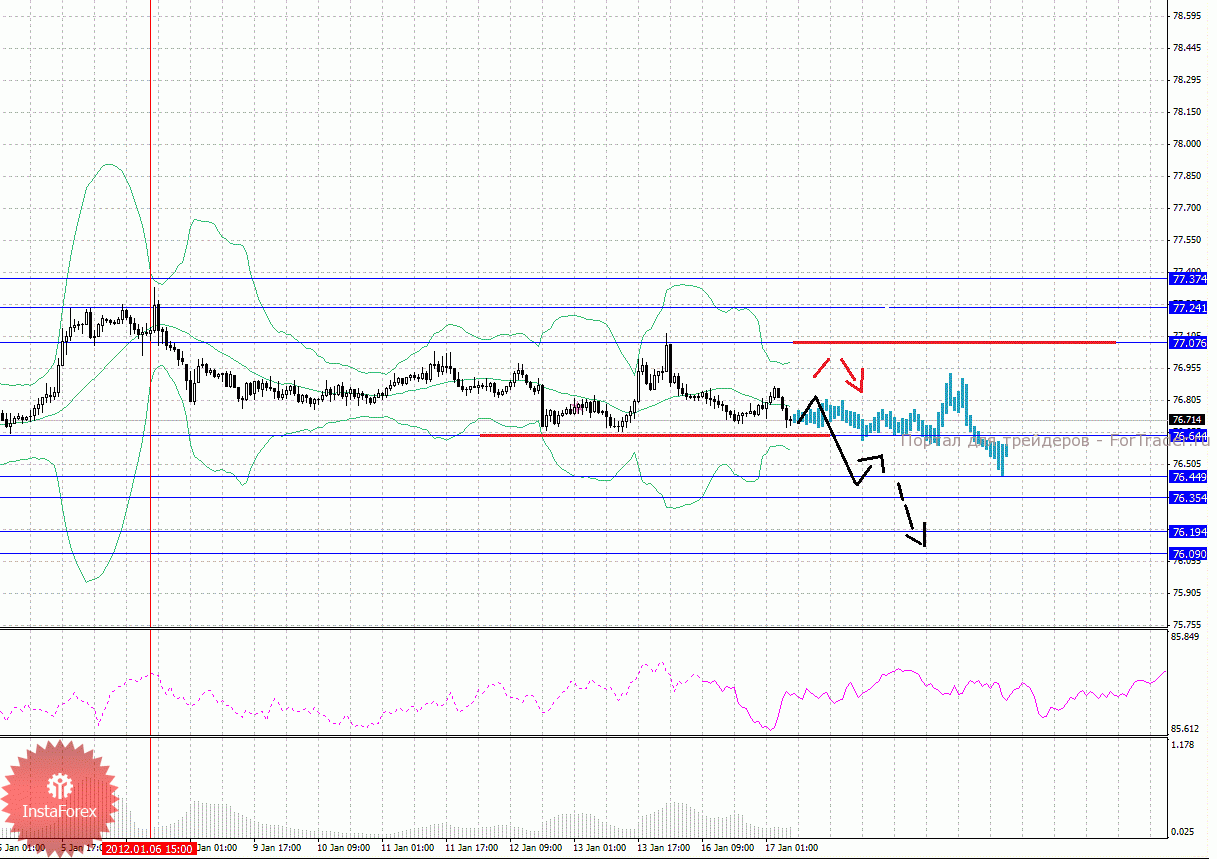1217x859 pixels.
Task: Click the 16 Jan 09:00 time label
Action: (x=727, y=848)
